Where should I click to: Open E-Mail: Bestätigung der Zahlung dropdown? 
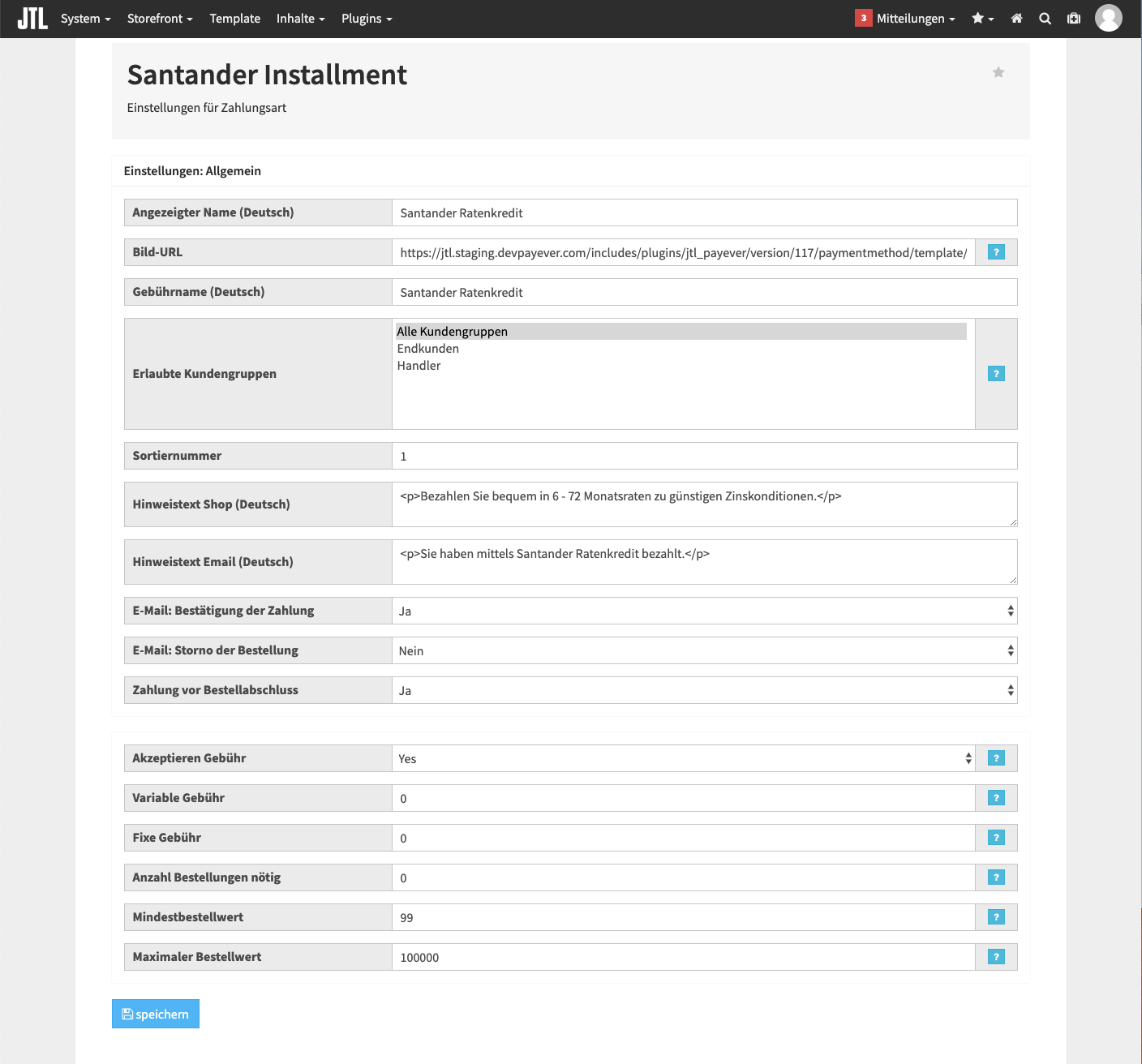[x=704, y=611]
